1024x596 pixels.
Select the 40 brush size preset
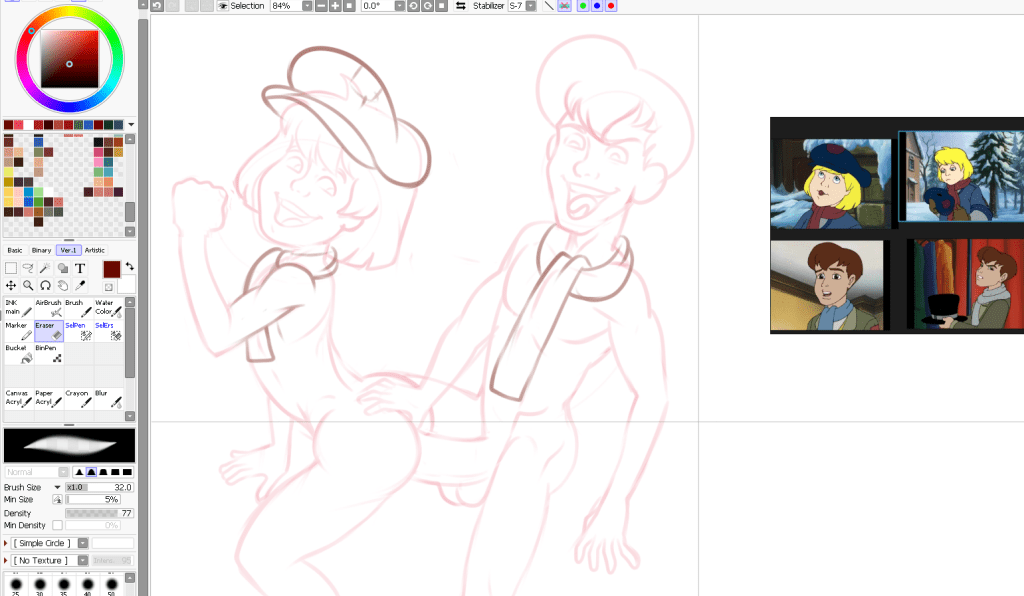click(88, 584)
